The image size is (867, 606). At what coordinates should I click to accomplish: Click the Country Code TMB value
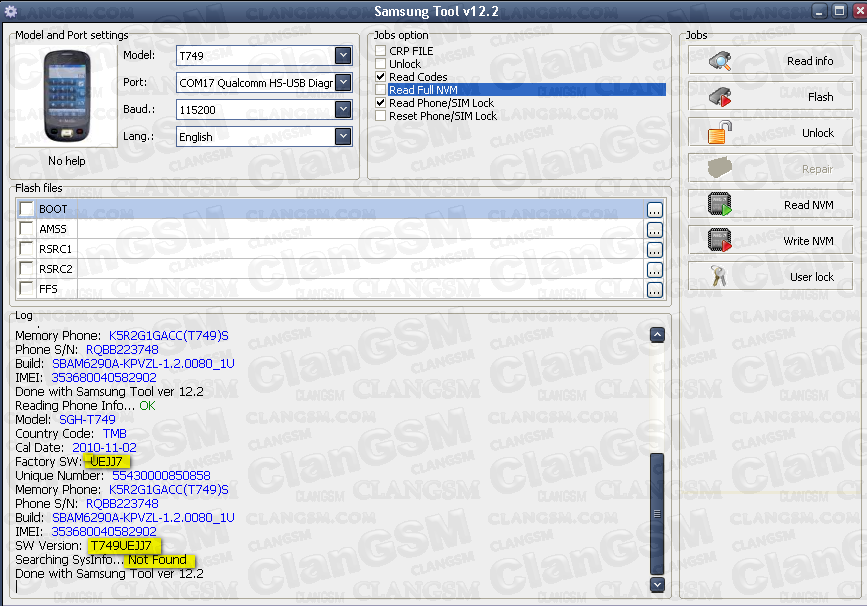(114, 433)
